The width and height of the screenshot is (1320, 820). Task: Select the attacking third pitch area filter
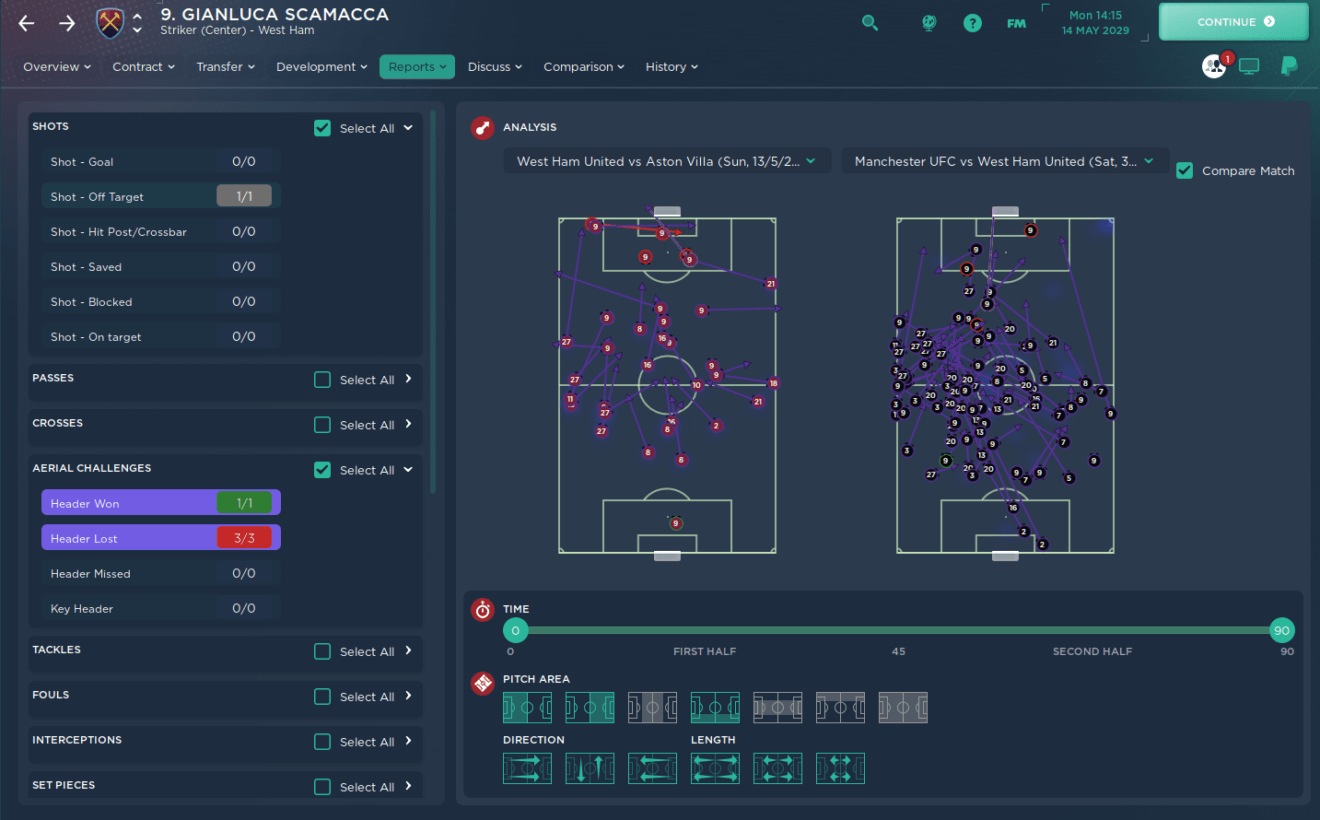[x=590, y=707]
